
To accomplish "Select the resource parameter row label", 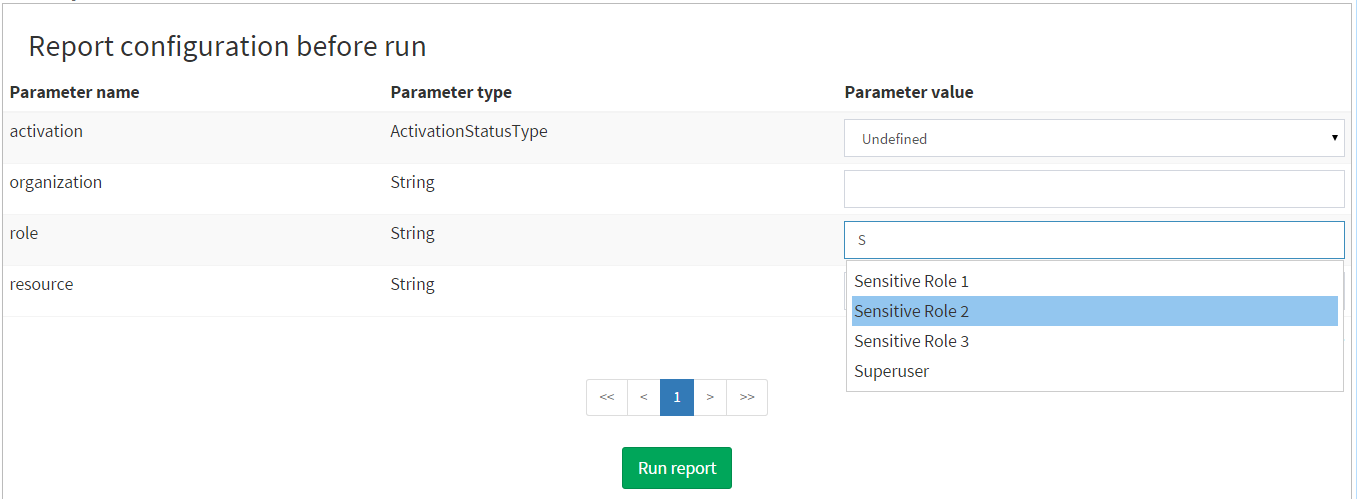I will 41,284.
